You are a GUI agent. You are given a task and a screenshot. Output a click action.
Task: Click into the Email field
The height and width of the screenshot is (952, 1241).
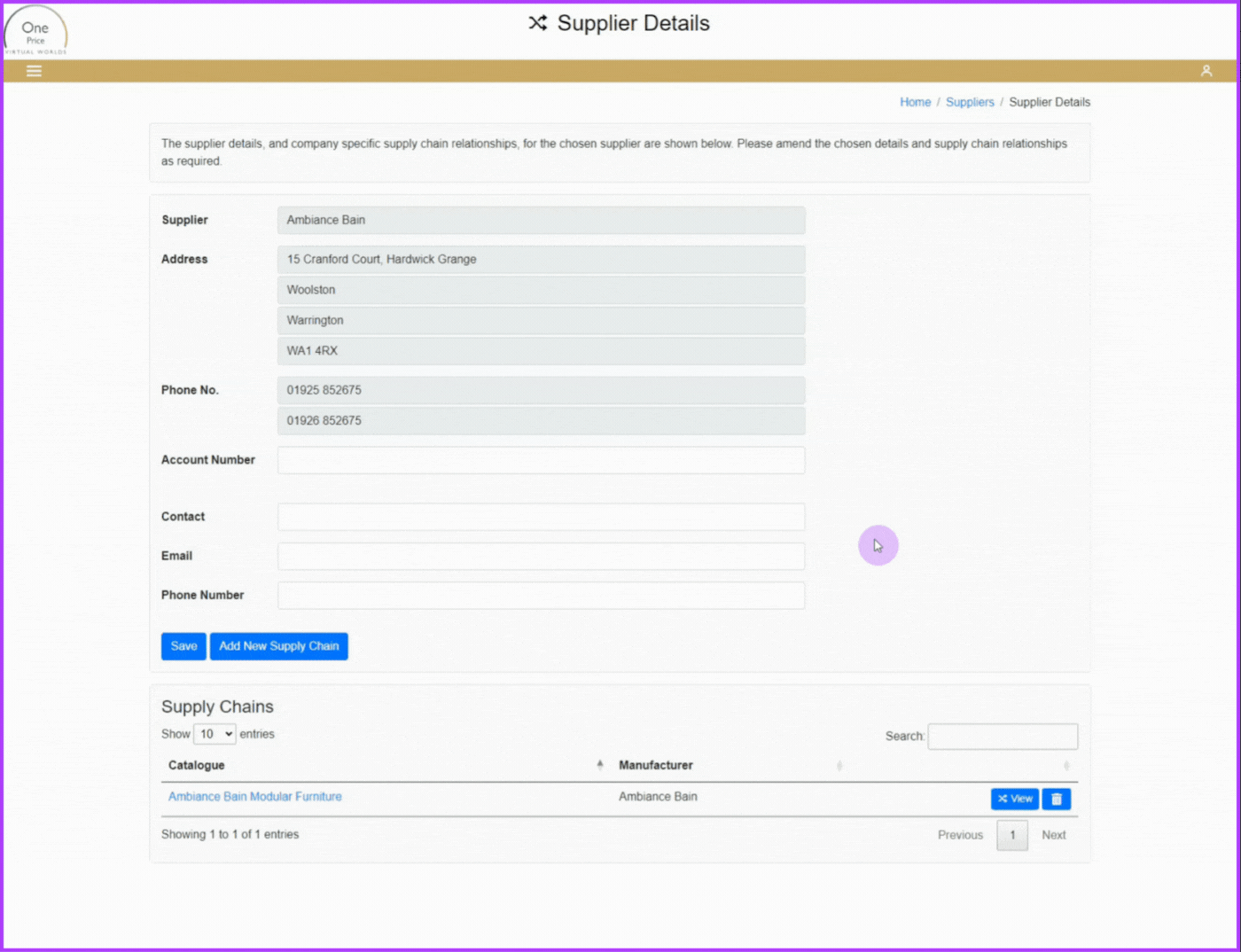point(541,556)
